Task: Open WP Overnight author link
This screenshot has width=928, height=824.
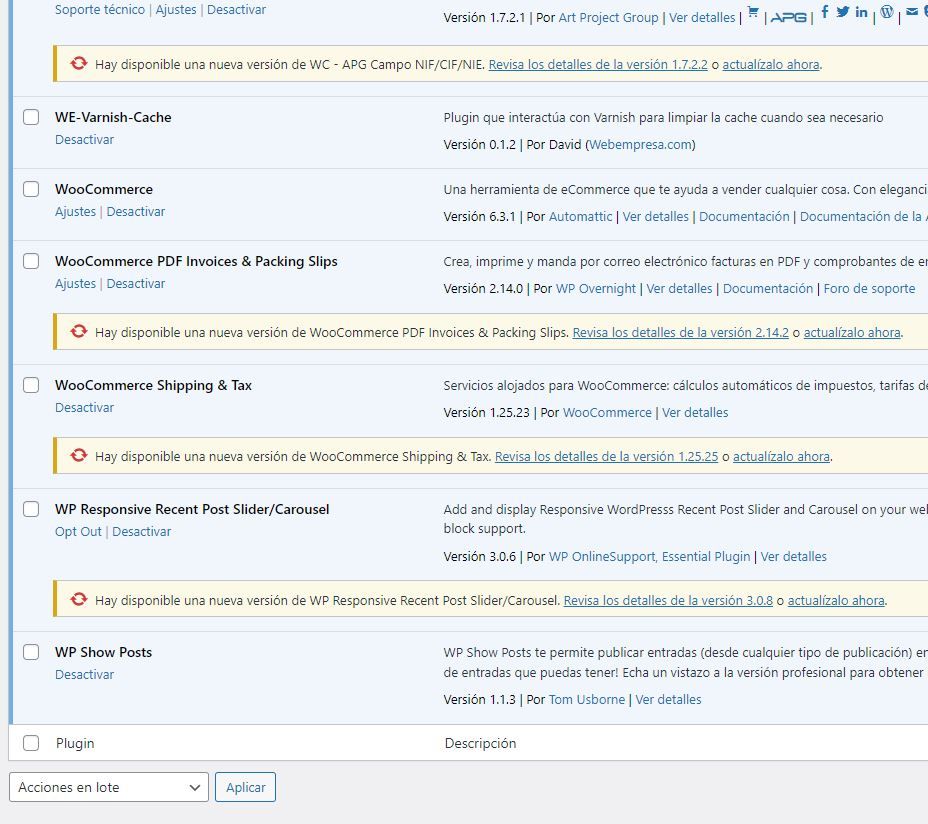Action: point(596,289)
